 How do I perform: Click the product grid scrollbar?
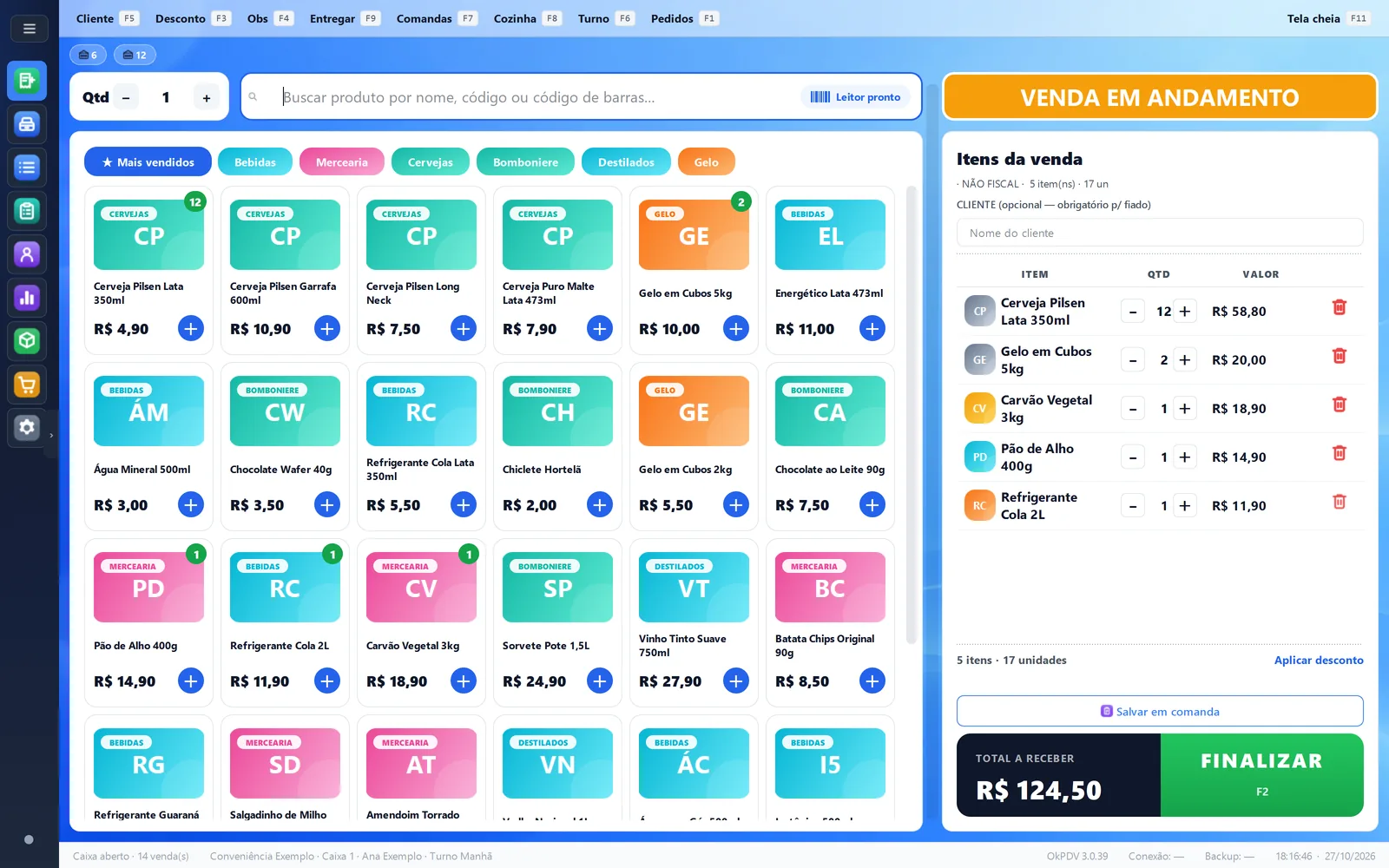(x=912, y=415)
